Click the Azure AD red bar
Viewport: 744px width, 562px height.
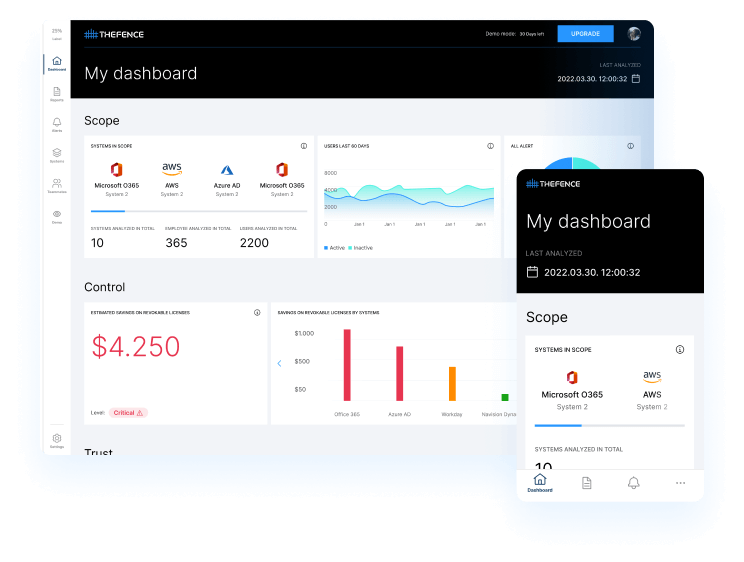click(400, 374)
